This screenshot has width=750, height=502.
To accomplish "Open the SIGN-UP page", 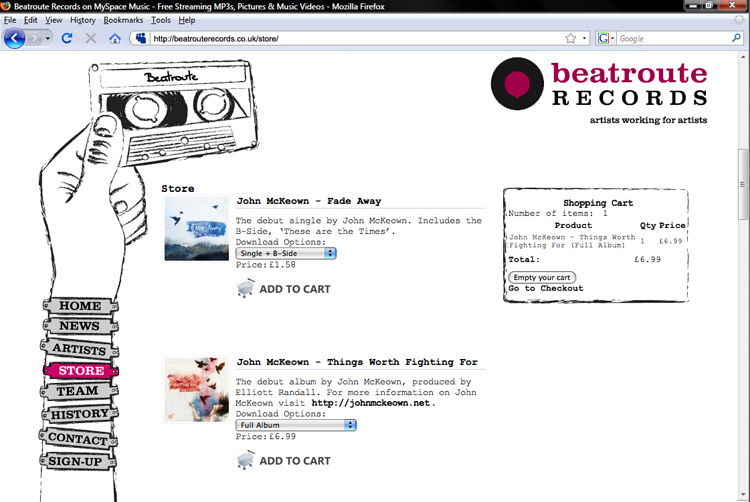I will point(76,461).
